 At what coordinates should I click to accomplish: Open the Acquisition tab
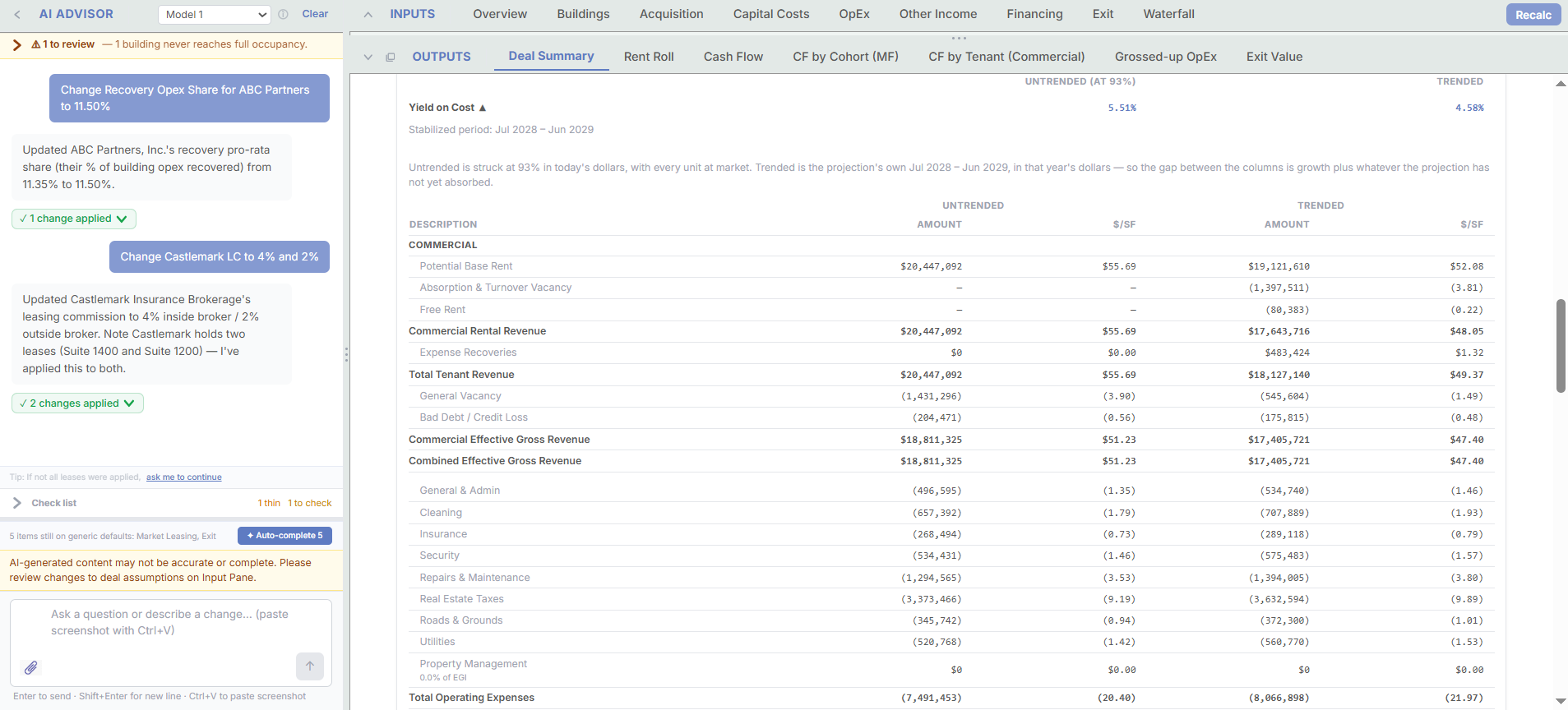point(672,14)
